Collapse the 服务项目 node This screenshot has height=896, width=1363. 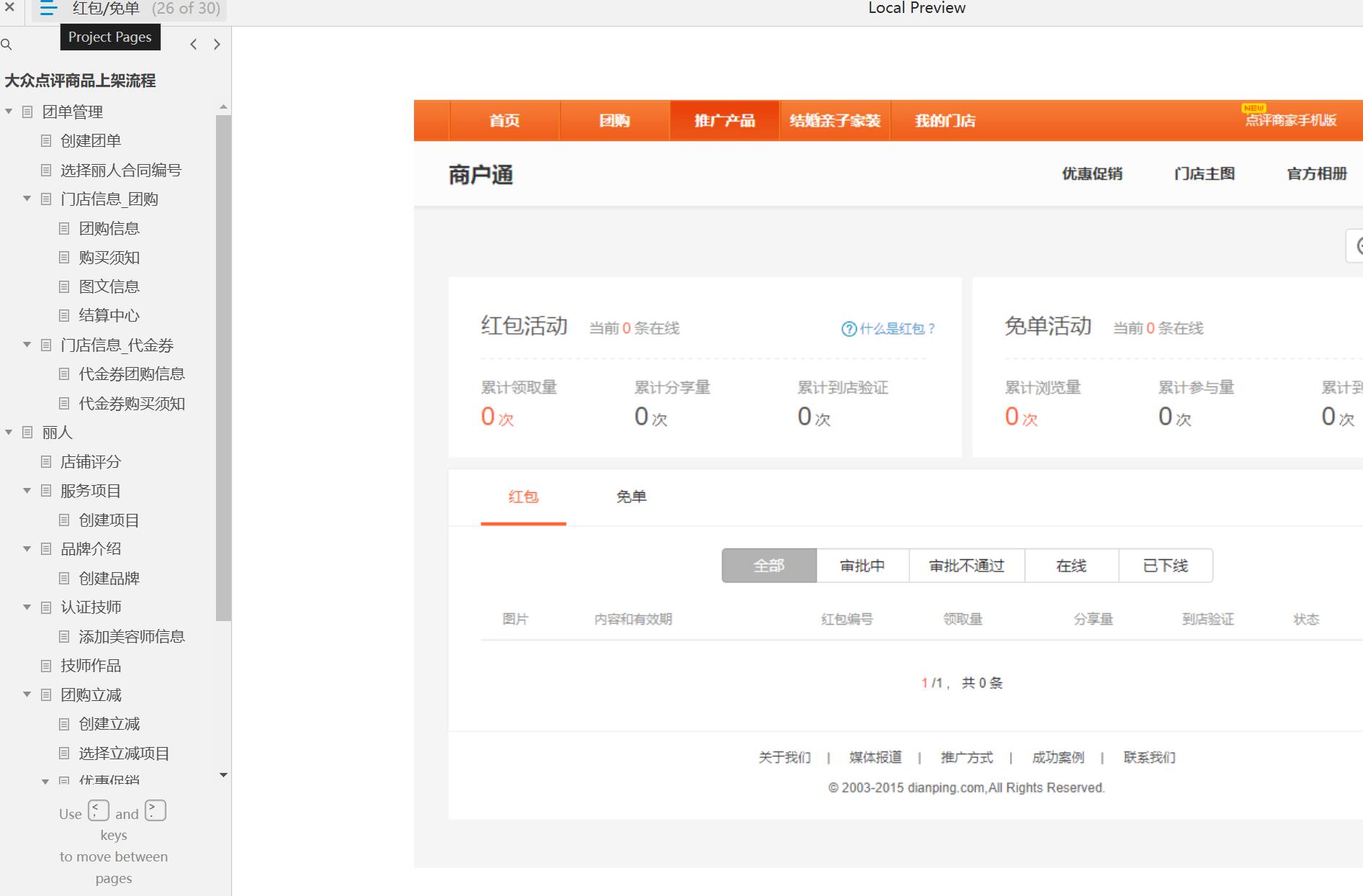(x=27, y=491)
